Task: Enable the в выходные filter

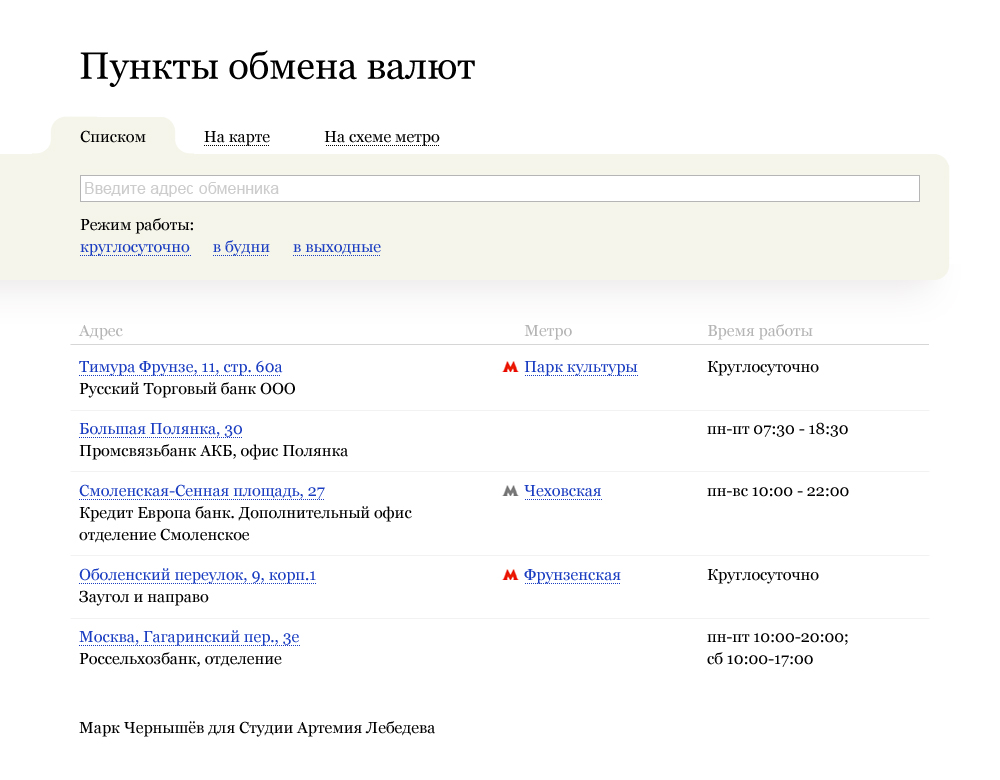Action: point(337,247)
